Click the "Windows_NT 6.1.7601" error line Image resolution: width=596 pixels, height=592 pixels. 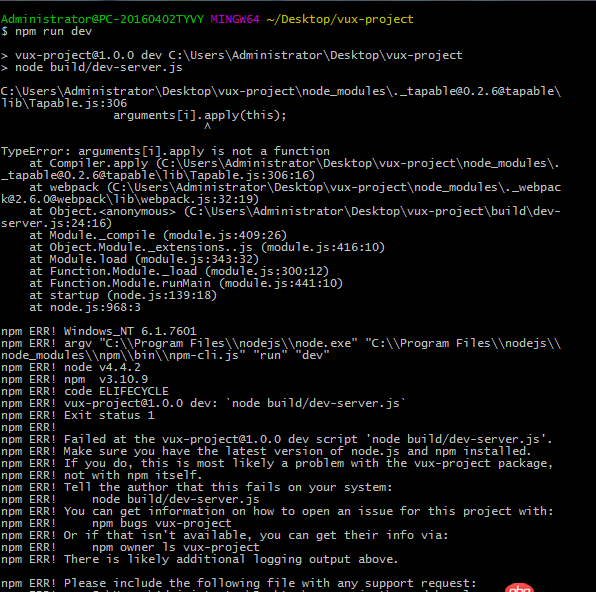[x=99, y=331]
